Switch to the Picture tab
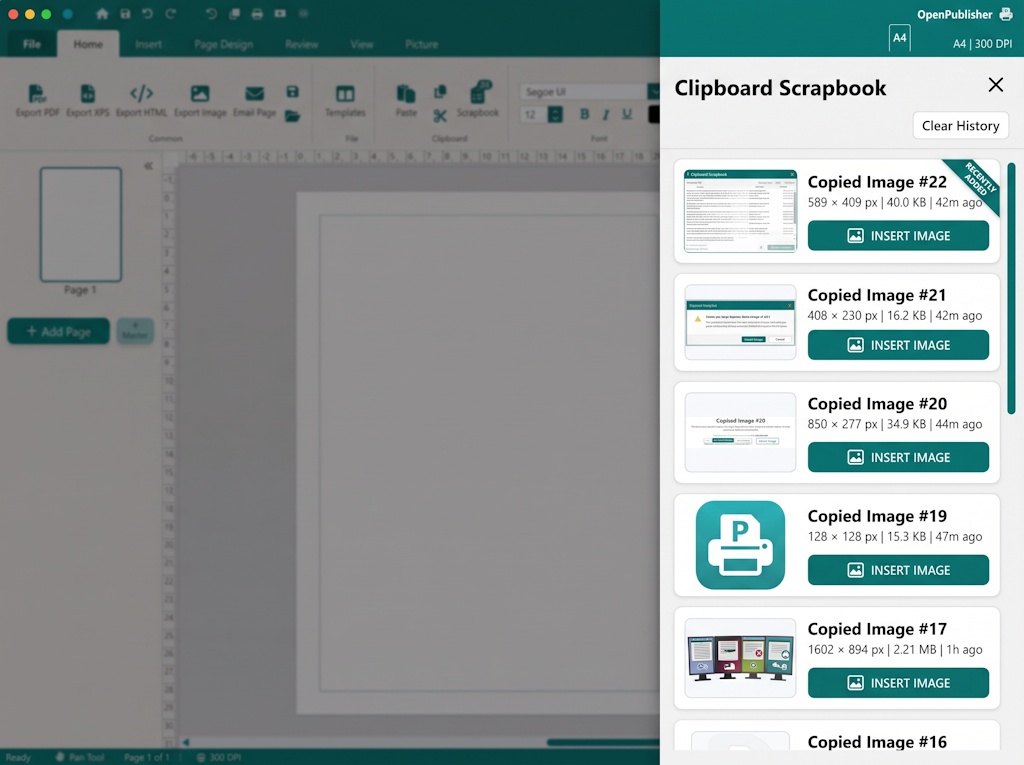 421,44
